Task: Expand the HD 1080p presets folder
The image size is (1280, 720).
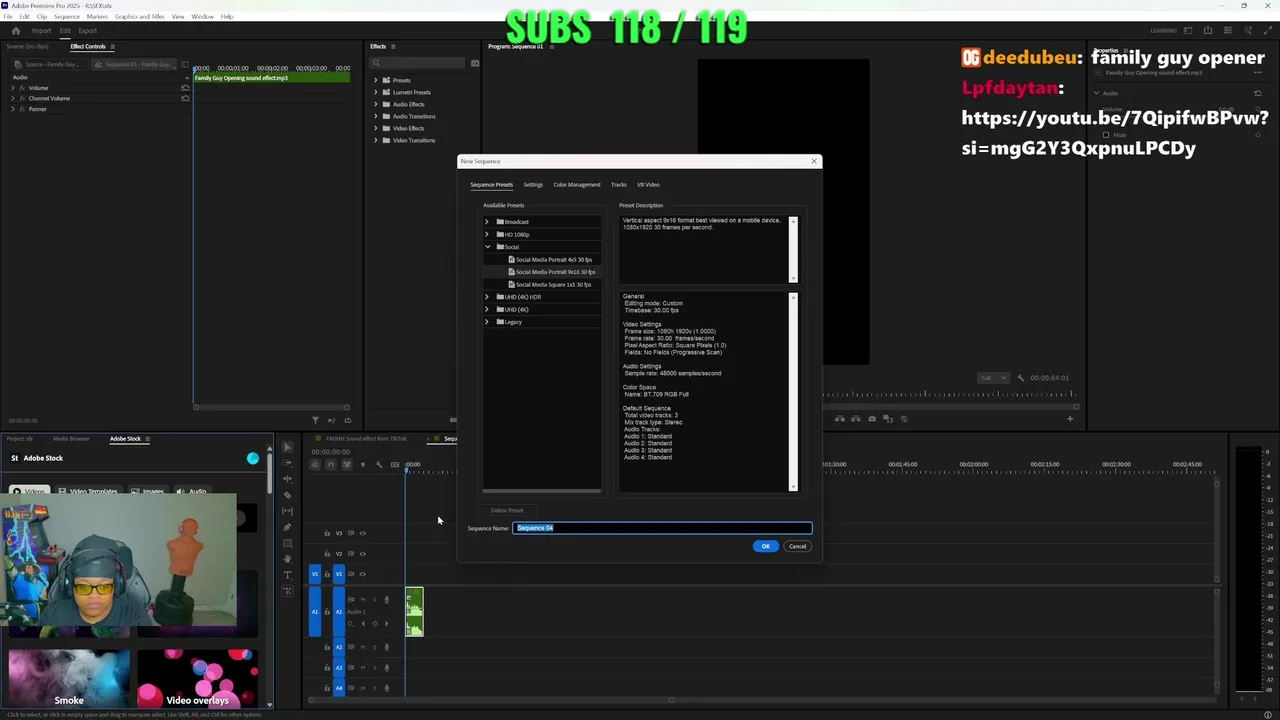Action: (x=487, y=234)
